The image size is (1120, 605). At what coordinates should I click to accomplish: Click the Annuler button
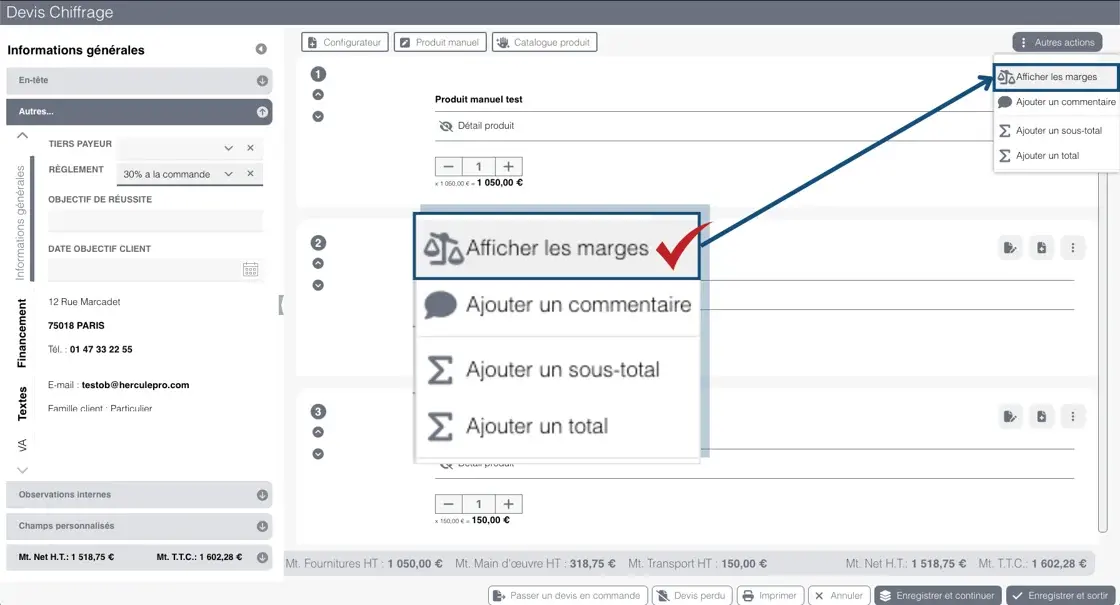click(839, 596)
